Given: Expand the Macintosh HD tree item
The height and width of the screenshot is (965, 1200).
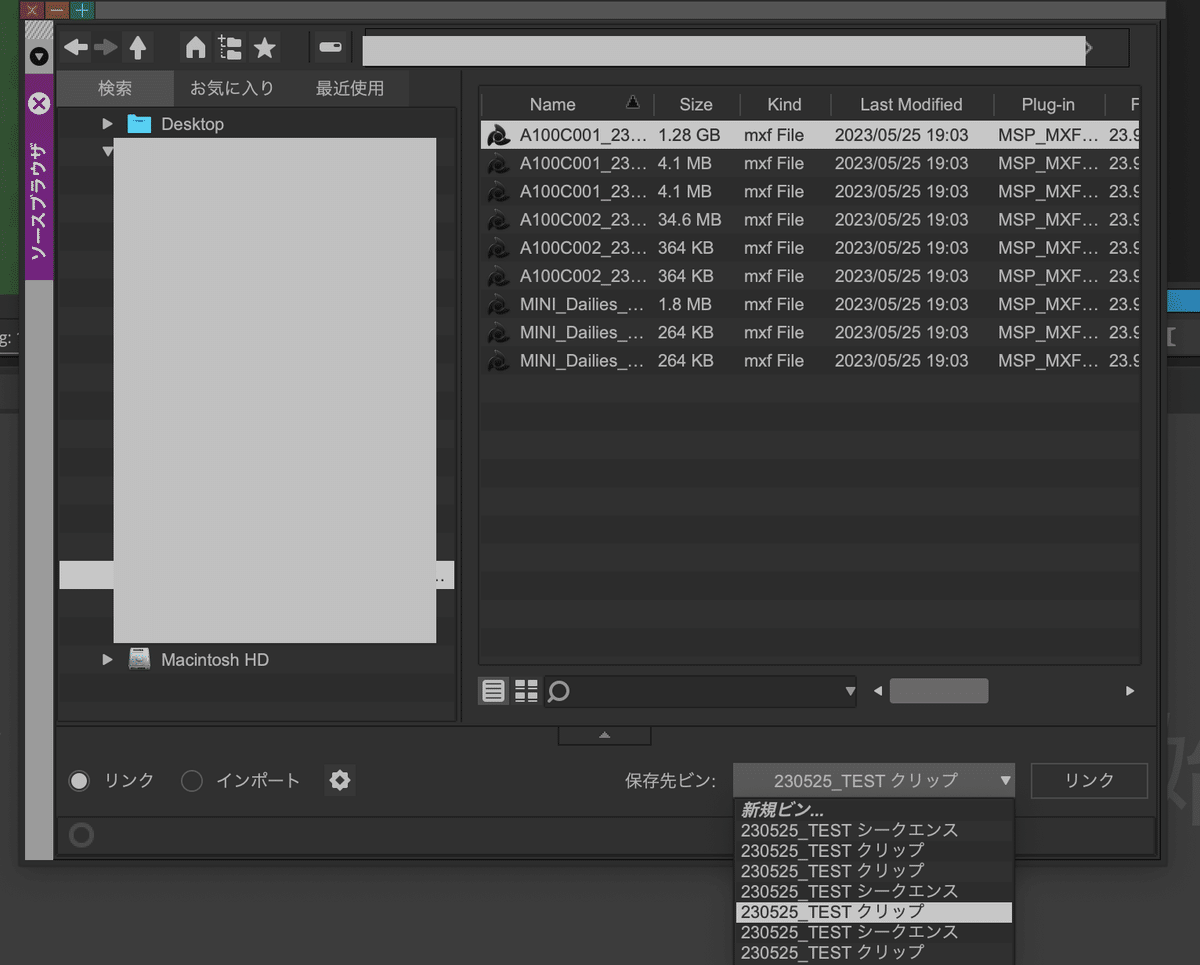Looking at the screenshot, I should [107, 659].
